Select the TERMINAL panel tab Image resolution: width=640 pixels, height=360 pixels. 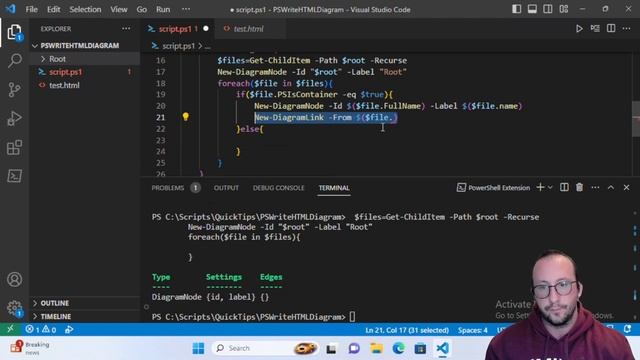(x=334, y=188)
